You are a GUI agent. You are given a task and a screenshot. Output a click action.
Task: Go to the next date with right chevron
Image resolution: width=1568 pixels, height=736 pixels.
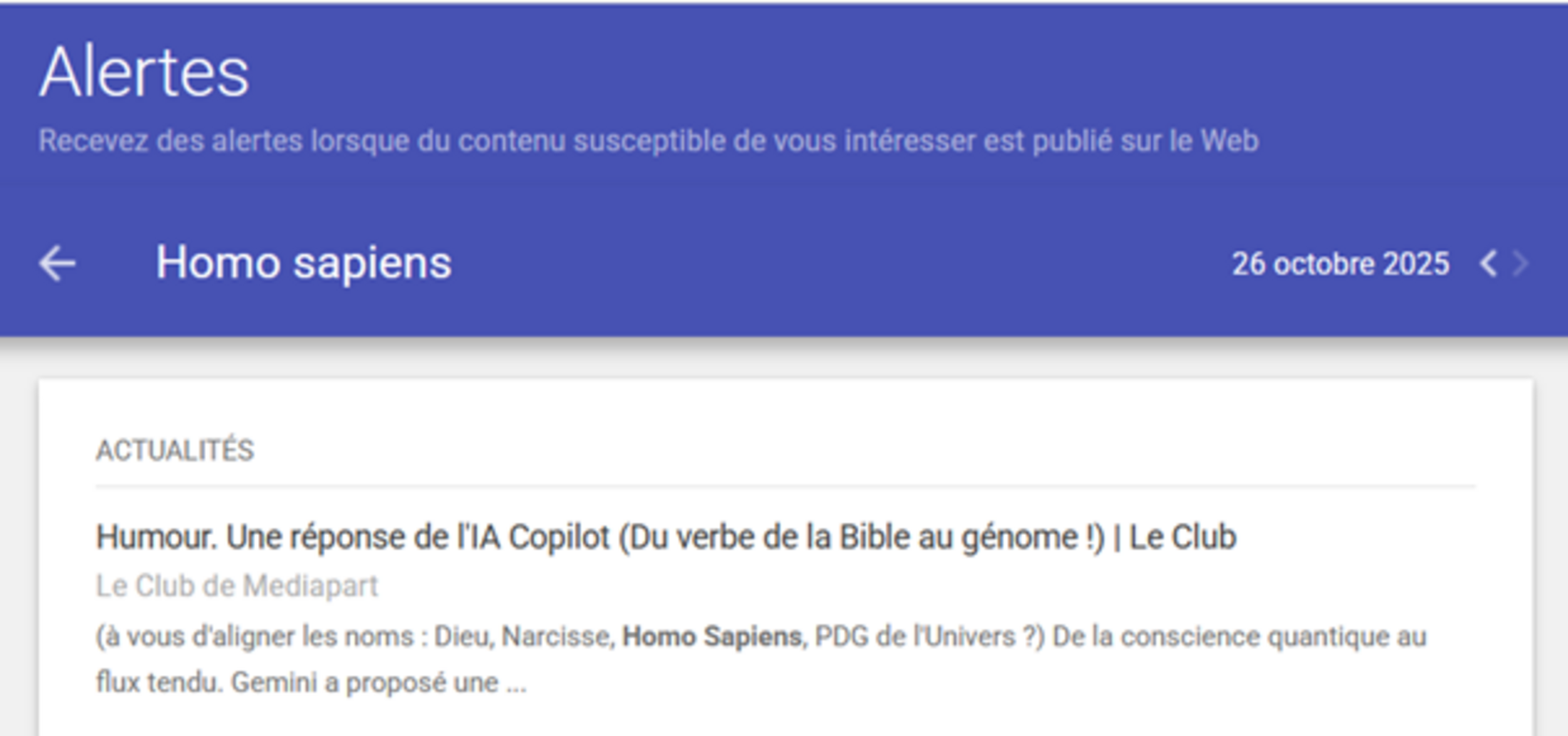1521,264
